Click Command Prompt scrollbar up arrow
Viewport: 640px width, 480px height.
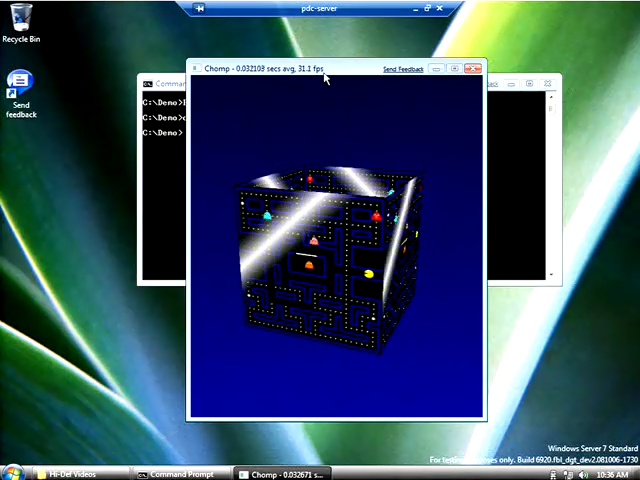(x=551, y=97)
